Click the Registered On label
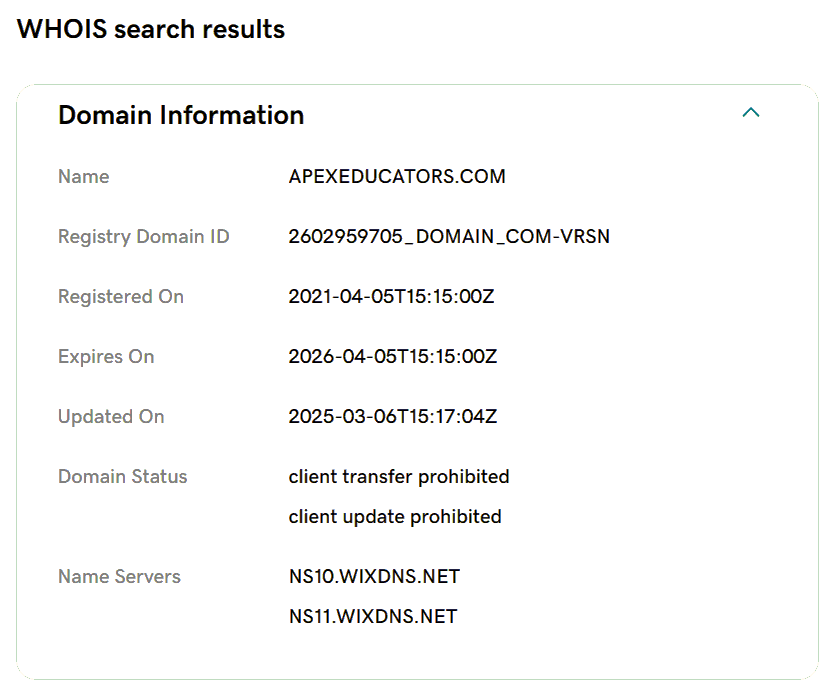Viewport: 830px width, 690px height. (x=121, y=297)
